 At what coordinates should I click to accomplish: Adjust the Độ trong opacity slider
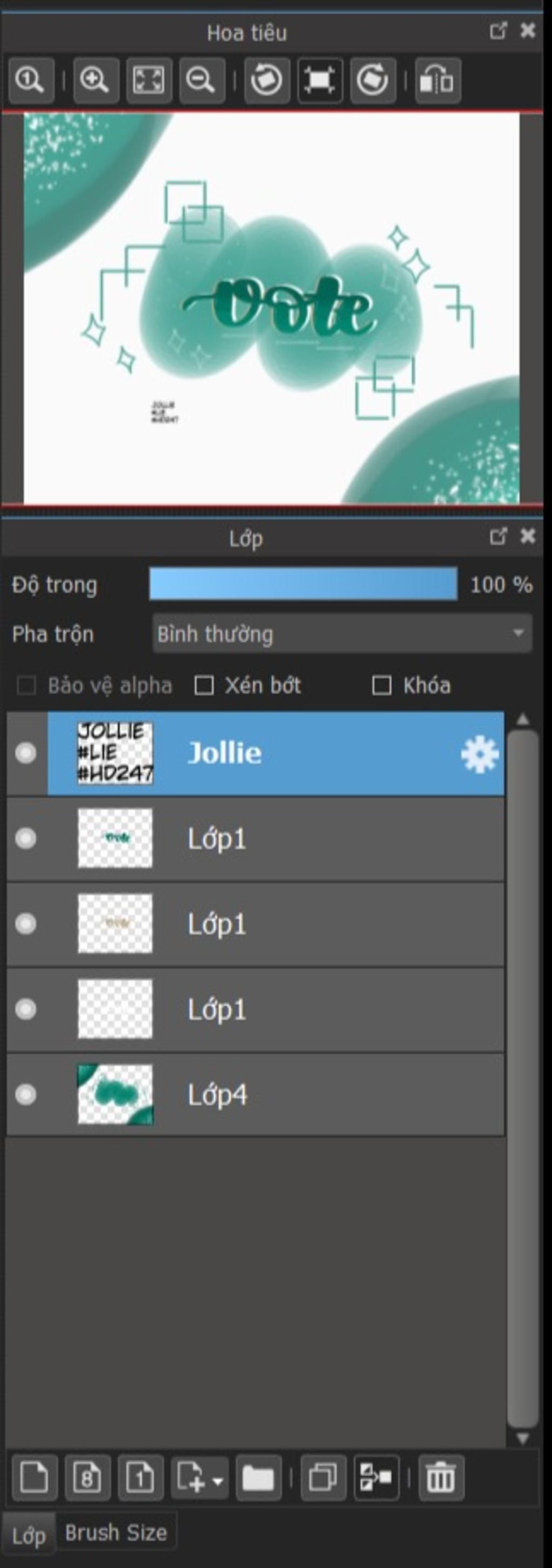click(303, 584)
